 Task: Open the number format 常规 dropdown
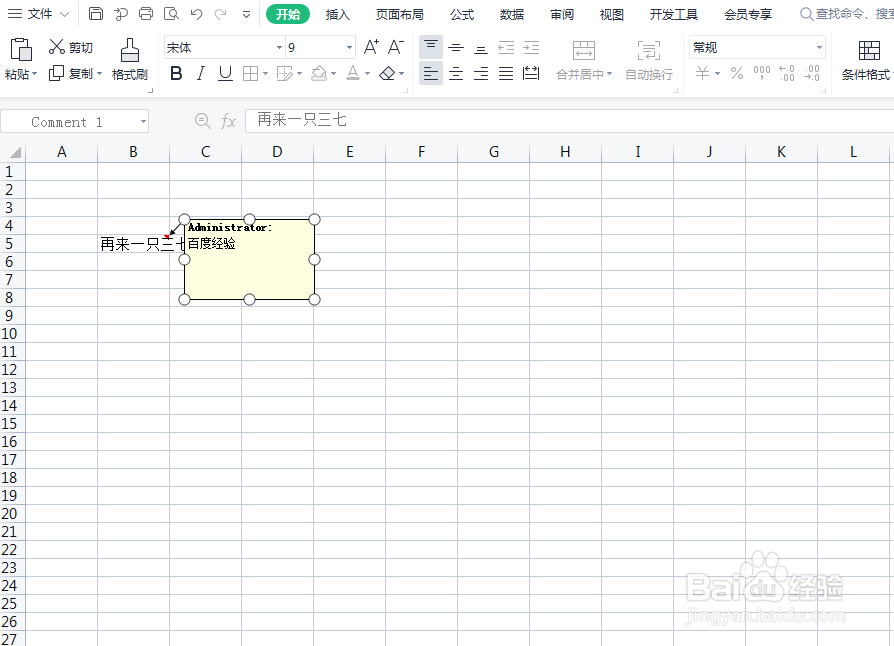click(x=819, y=47)
